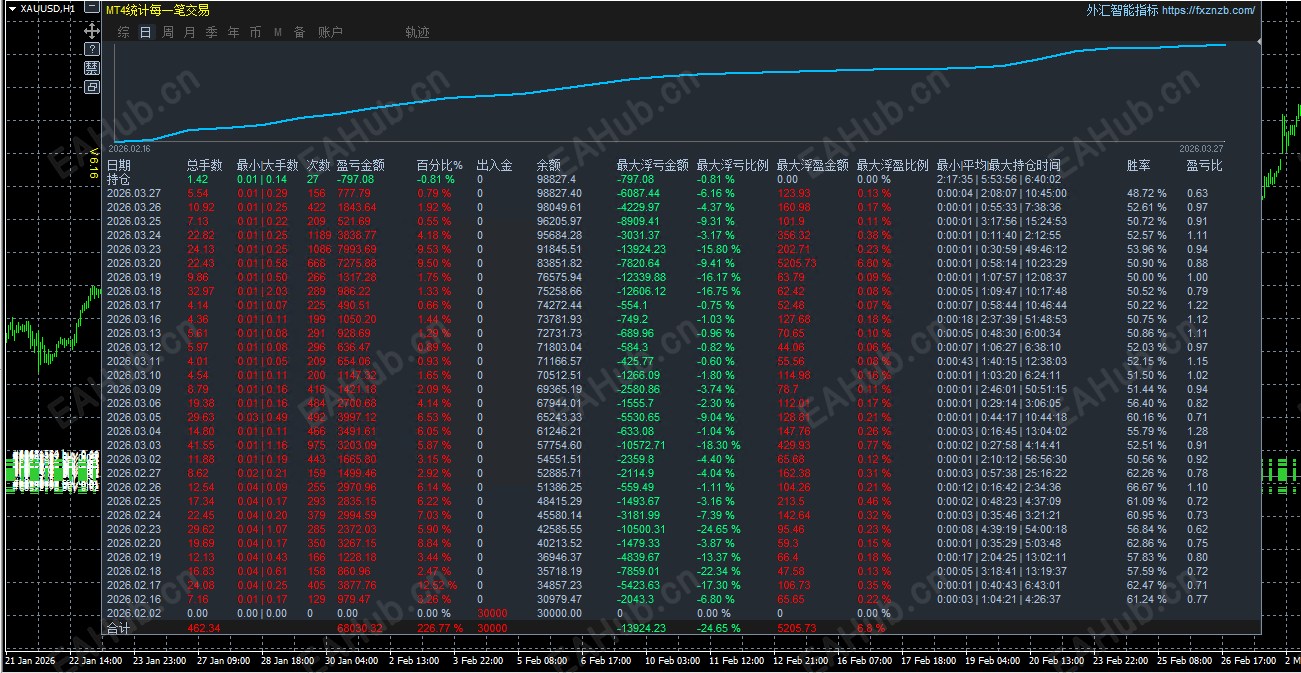Click the 最大浮亏比例 column header
Screen dimensions: 1301x673
[733, 165]
